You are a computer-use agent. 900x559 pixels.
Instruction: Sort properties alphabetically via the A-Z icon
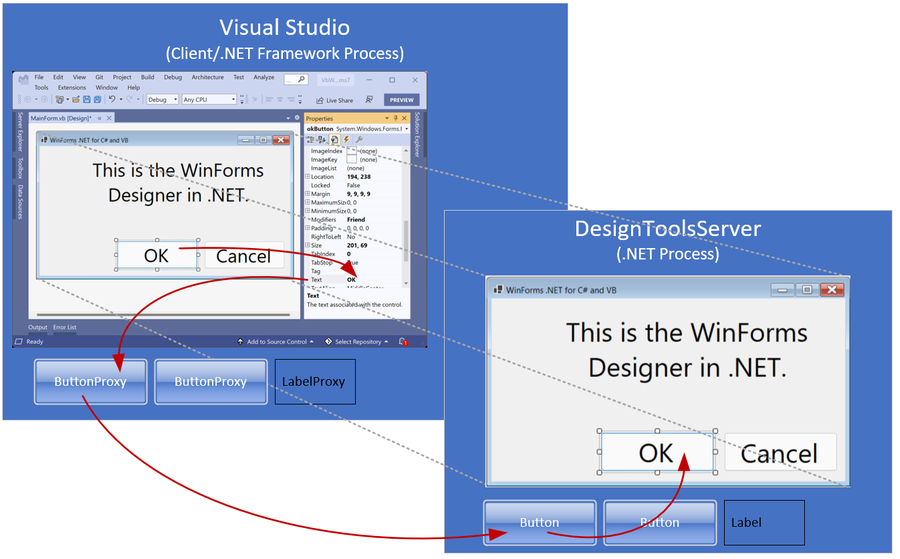[x=321, y=139]
